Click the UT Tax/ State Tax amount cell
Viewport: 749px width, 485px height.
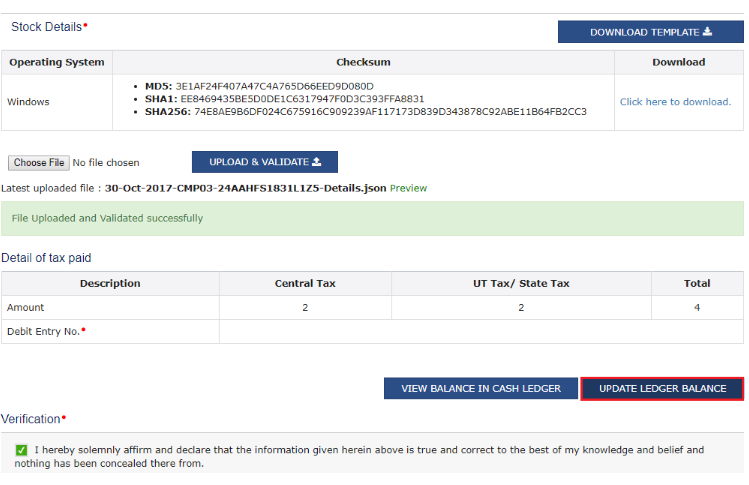click(521, 308)
